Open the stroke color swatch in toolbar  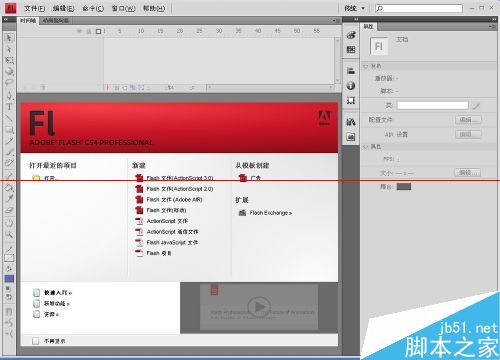[9, 258]
